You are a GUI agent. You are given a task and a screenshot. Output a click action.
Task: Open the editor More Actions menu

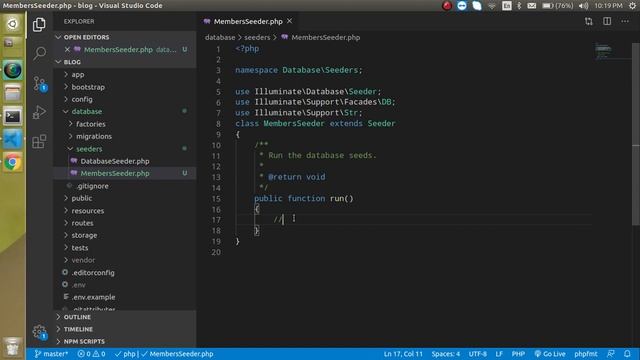coord(625,21)
